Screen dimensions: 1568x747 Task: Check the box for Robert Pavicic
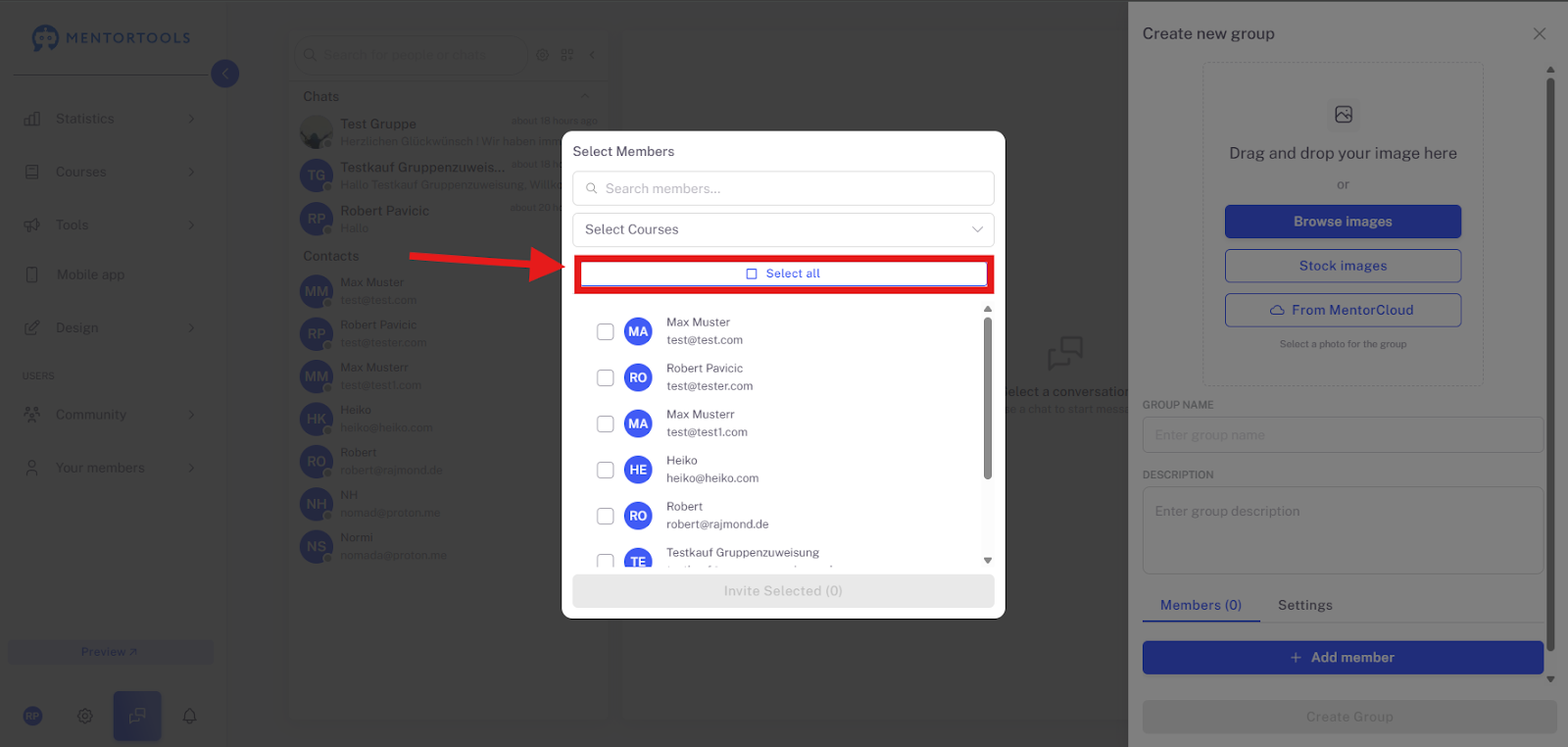[x=606, y=377]
